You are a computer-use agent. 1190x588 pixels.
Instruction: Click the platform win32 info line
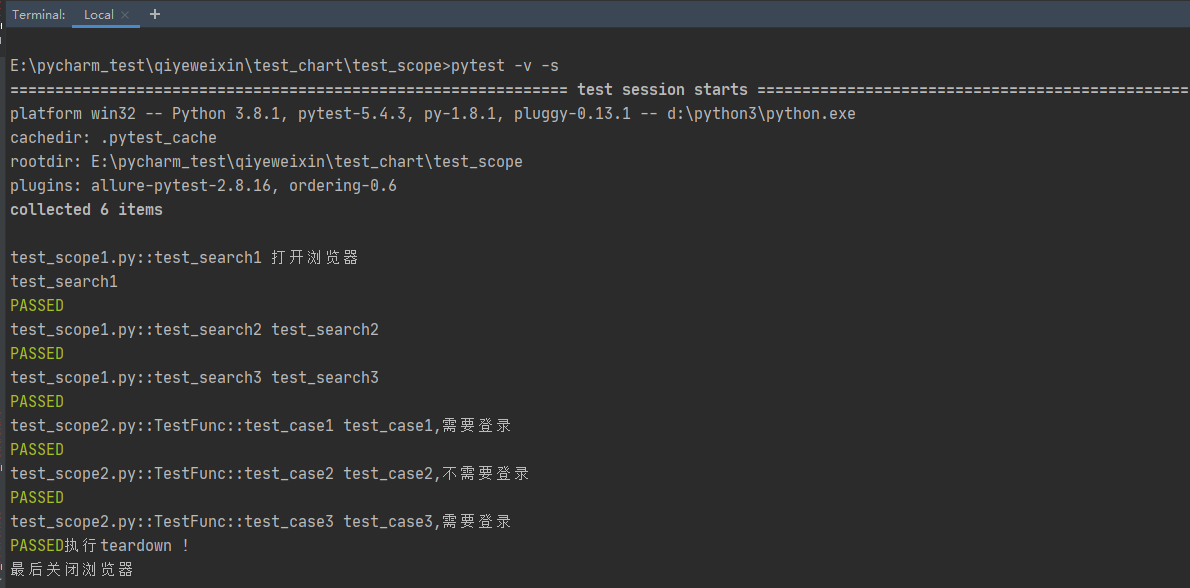coord(432,114)
